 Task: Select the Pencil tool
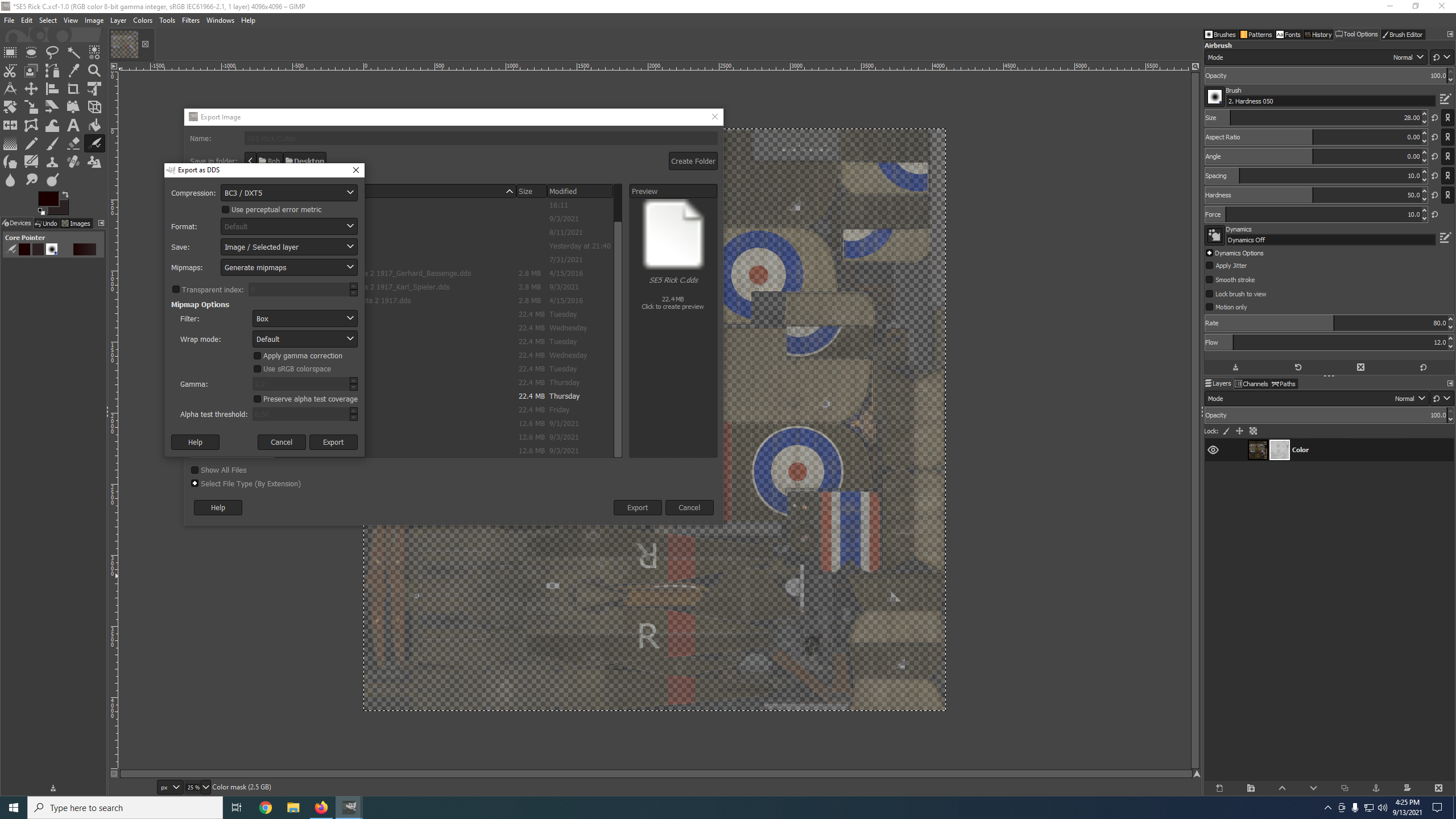pos(31,143)
